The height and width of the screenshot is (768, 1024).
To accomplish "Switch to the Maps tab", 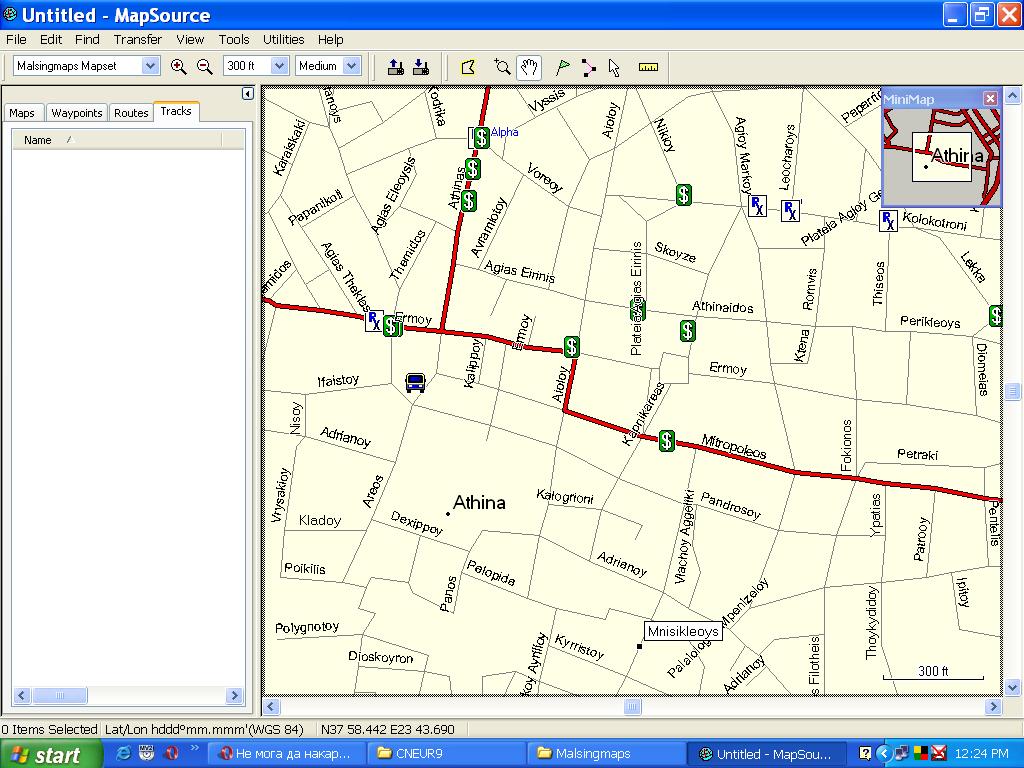I will click(x=22, y=113).
